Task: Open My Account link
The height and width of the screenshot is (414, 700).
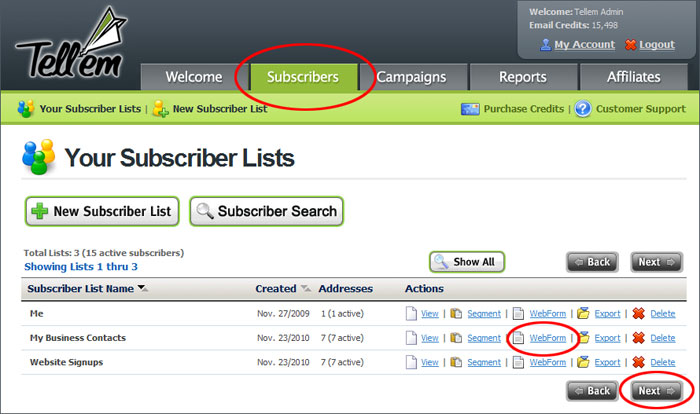Action: coord(584,45)
